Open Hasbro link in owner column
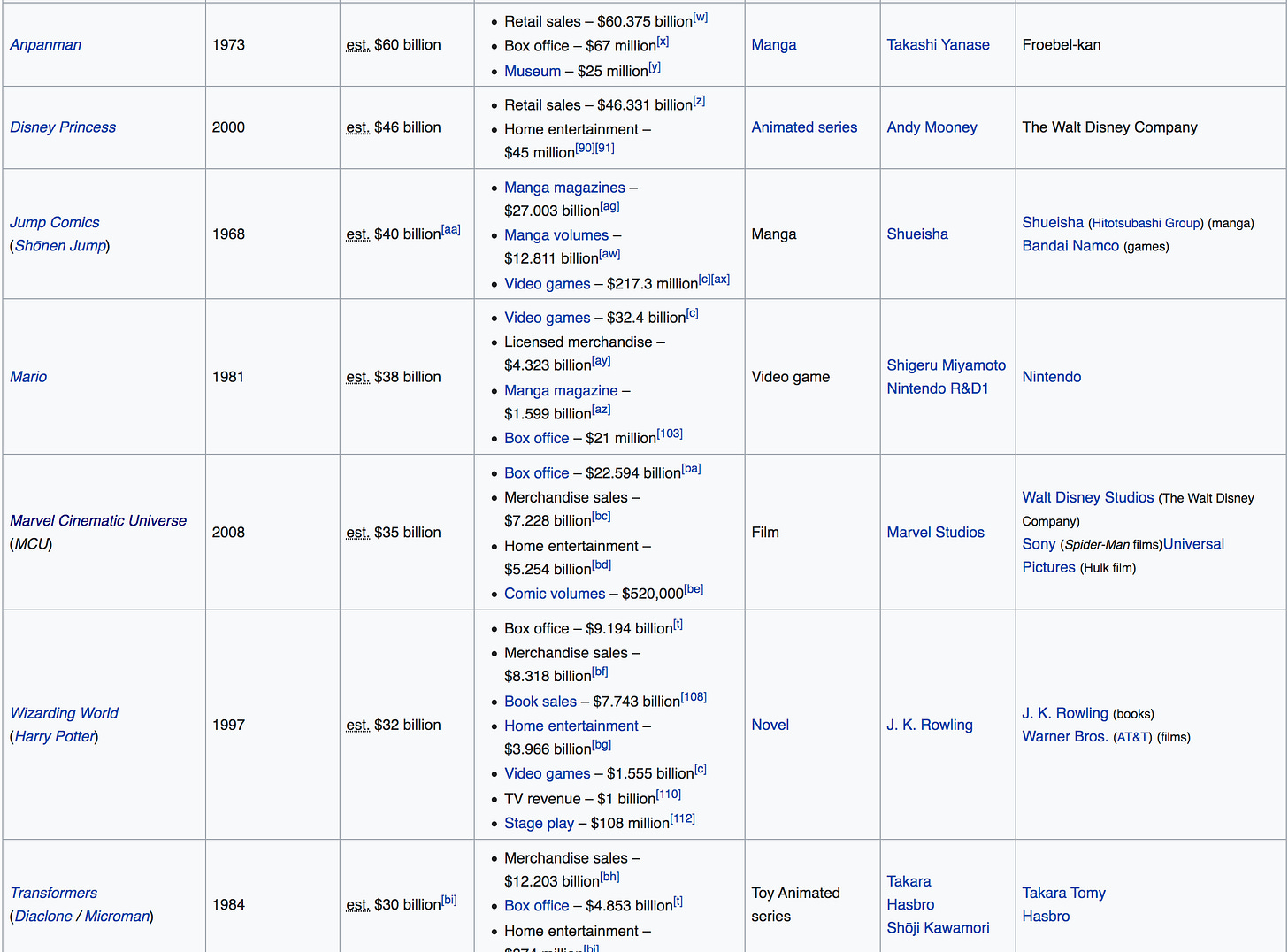 1046,917
